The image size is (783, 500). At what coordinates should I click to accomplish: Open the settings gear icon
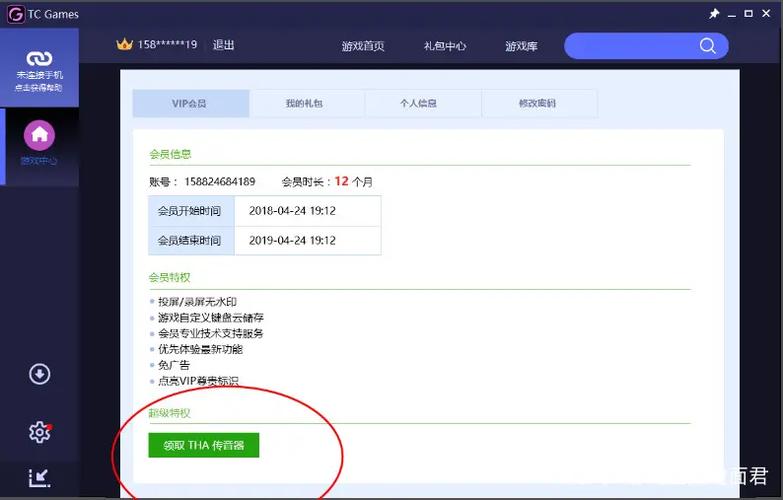40,432
